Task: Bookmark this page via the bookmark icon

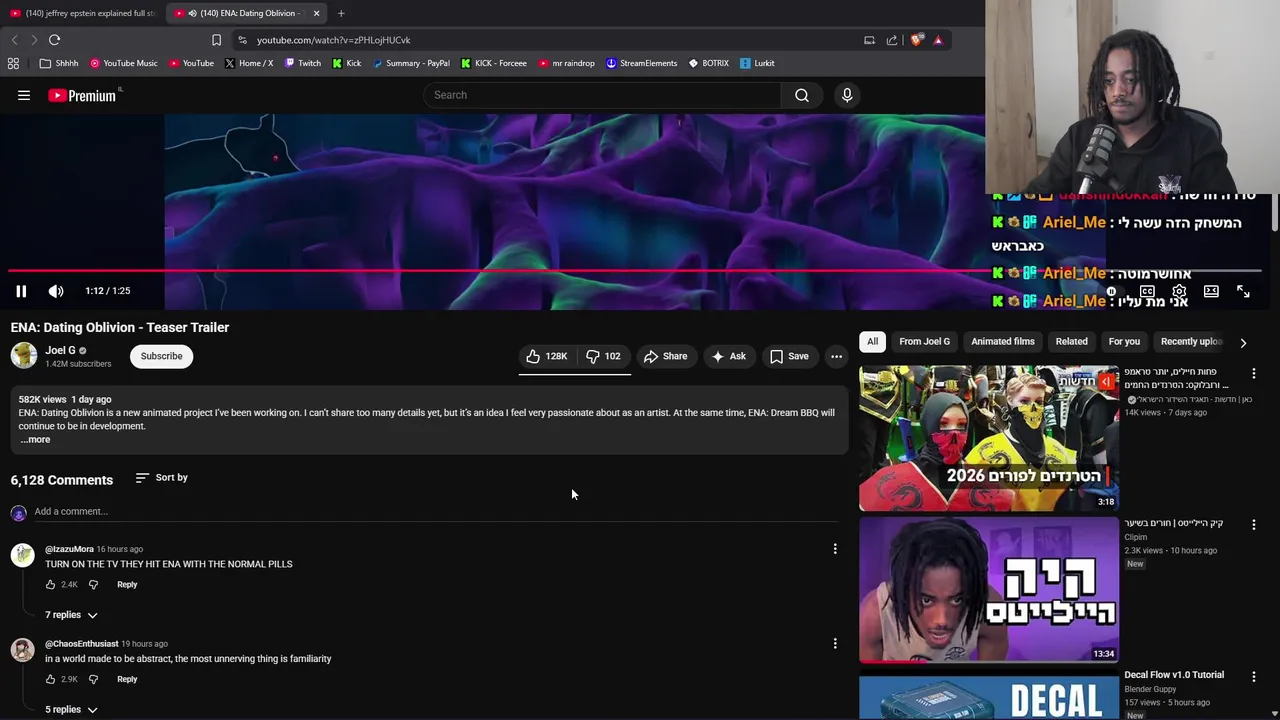Action: point(216,40)
